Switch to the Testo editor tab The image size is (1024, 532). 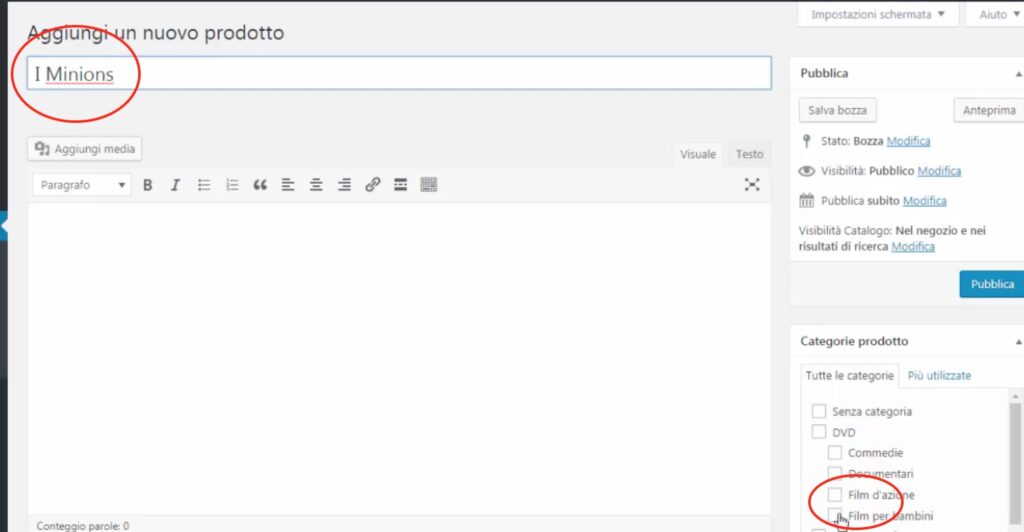click(x=749, y=154)
